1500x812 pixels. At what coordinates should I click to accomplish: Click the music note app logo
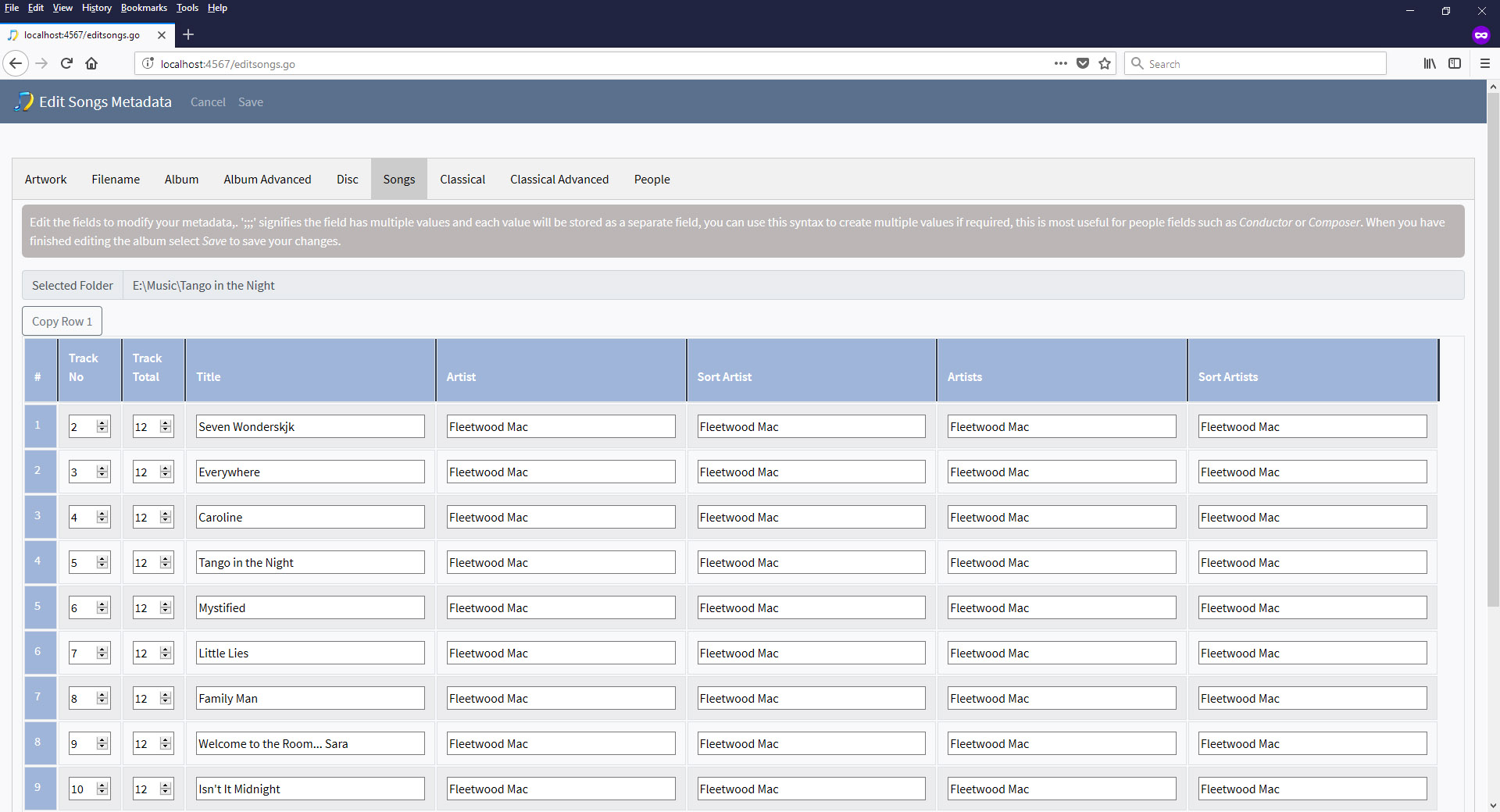[x=24, y=101]
